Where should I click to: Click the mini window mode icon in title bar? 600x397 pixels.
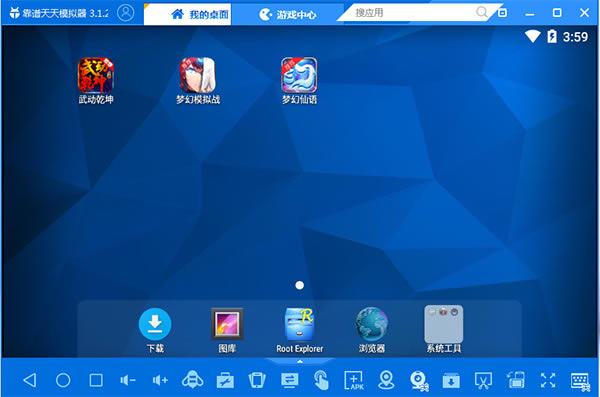(x=502, y=13)
